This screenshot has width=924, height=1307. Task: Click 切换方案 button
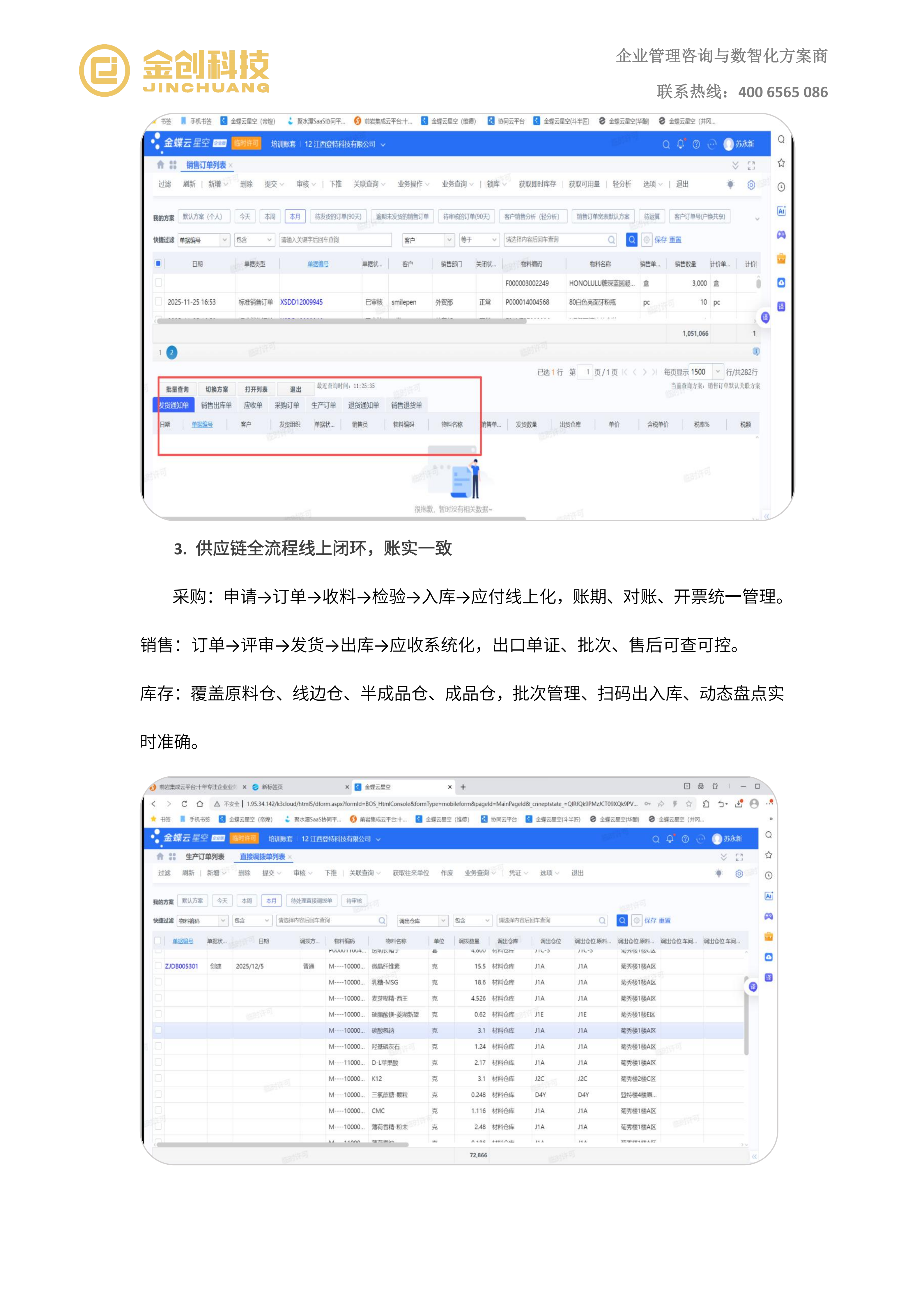216,389
